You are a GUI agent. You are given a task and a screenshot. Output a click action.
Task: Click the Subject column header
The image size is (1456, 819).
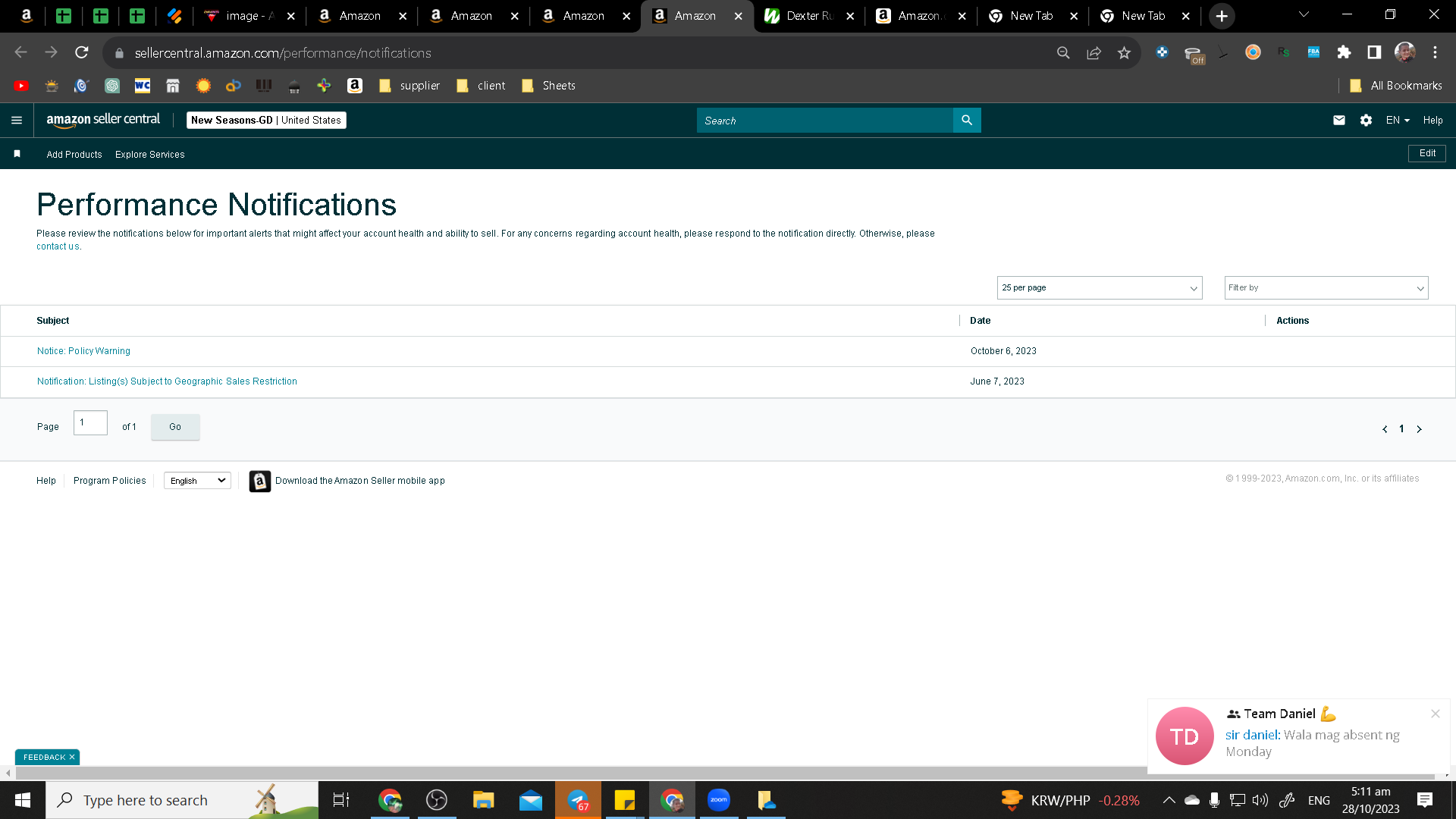click(53, 321)
